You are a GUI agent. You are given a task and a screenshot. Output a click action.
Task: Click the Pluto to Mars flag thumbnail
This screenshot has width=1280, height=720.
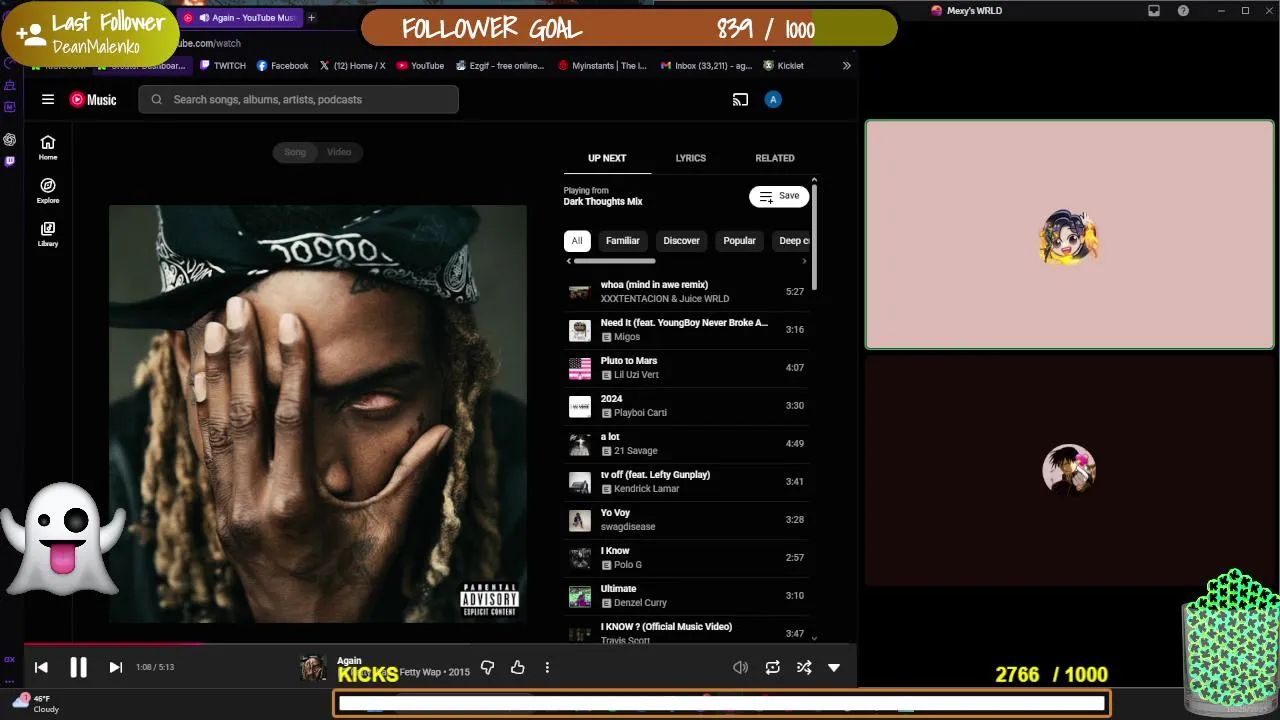[579, 368]
